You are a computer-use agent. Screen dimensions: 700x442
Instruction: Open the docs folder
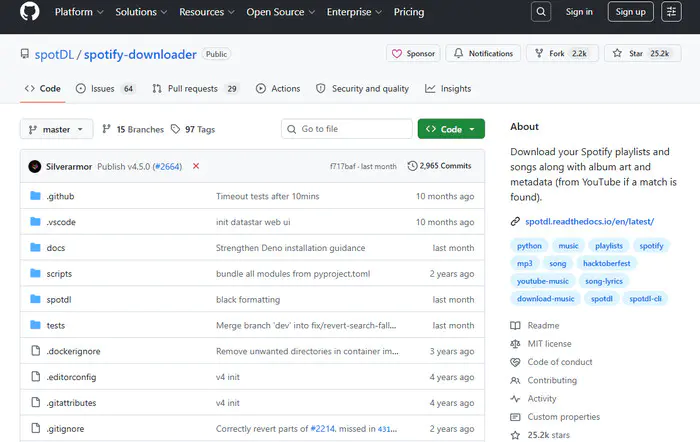pyautogui.click(x=56, y=248)
